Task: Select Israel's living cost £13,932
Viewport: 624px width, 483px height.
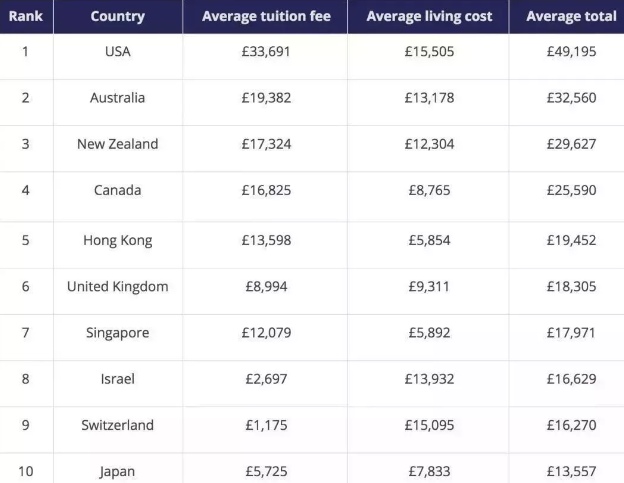Action: pyautogui.click(x=429, y=379)
